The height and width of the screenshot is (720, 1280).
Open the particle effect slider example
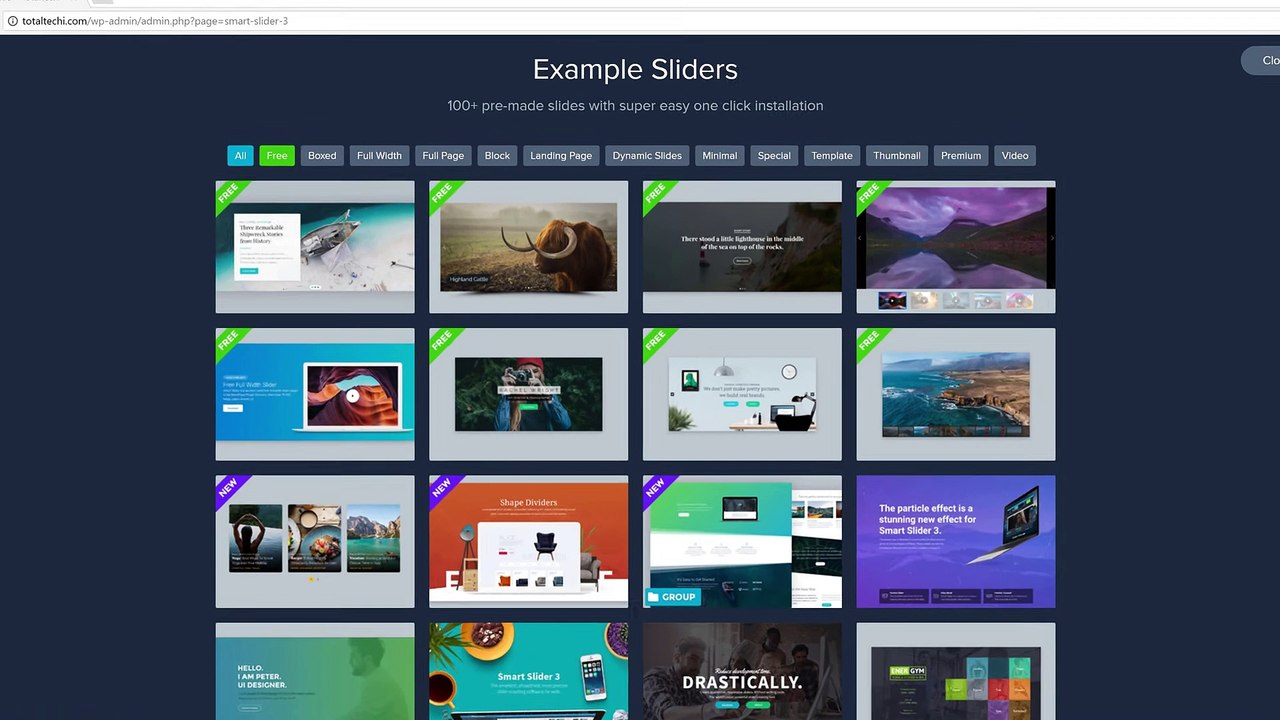pos(956,541)
